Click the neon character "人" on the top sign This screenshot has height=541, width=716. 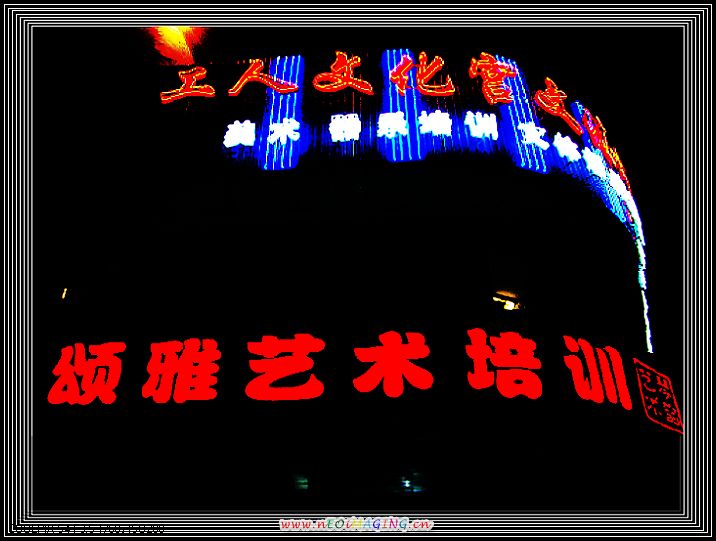[263, 78]
